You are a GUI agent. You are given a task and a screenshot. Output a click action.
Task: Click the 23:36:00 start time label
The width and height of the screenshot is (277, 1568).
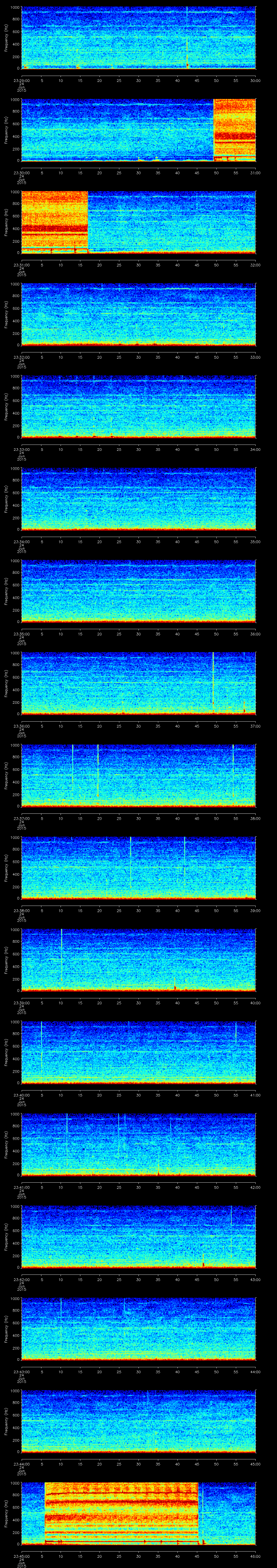21,726
